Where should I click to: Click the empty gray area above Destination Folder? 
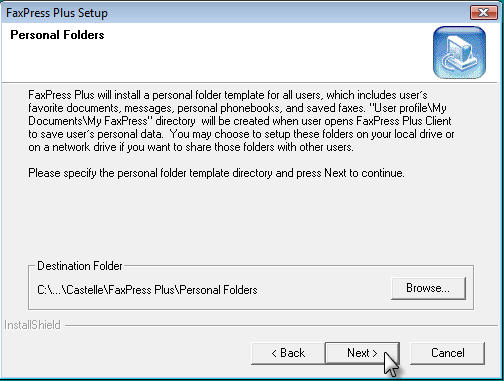[250, 220]
